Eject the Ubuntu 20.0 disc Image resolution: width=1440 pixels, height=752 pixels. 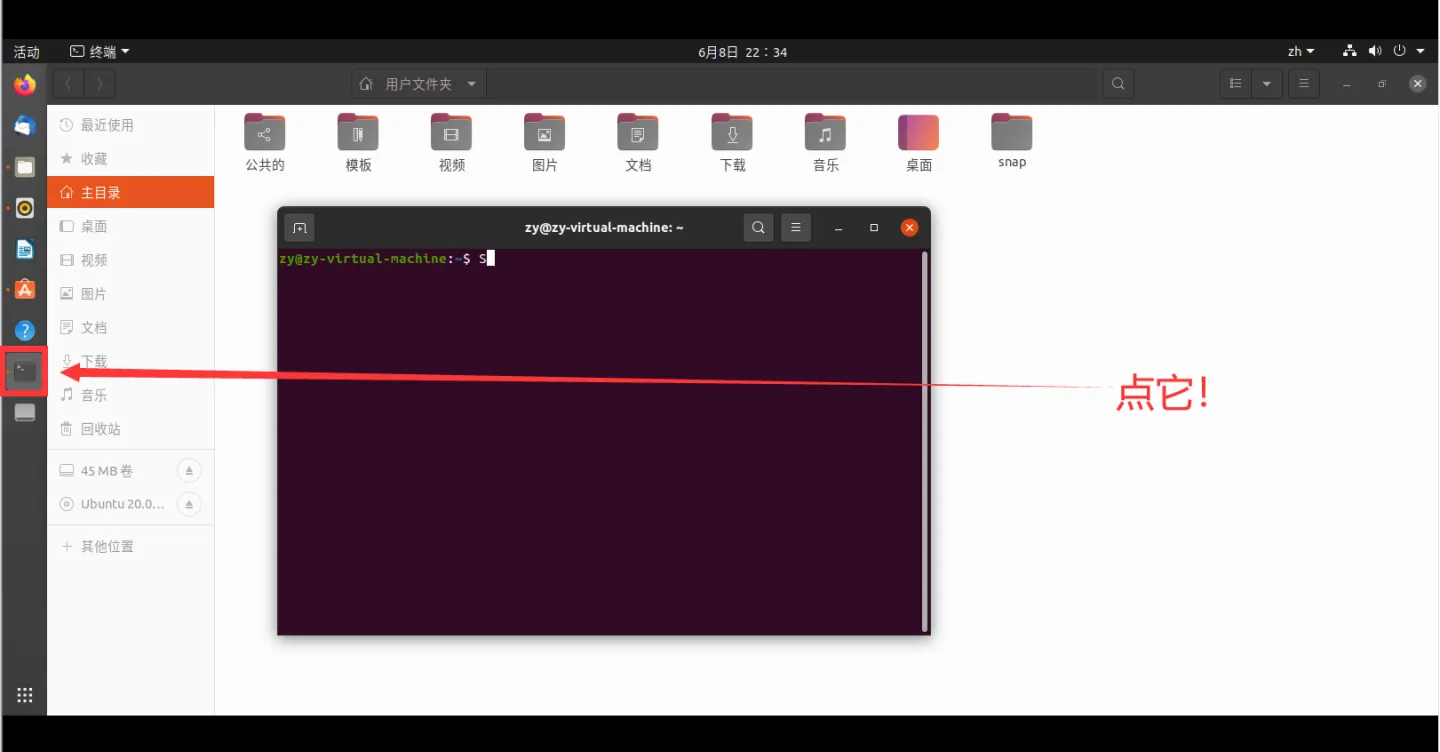(189, 504)
